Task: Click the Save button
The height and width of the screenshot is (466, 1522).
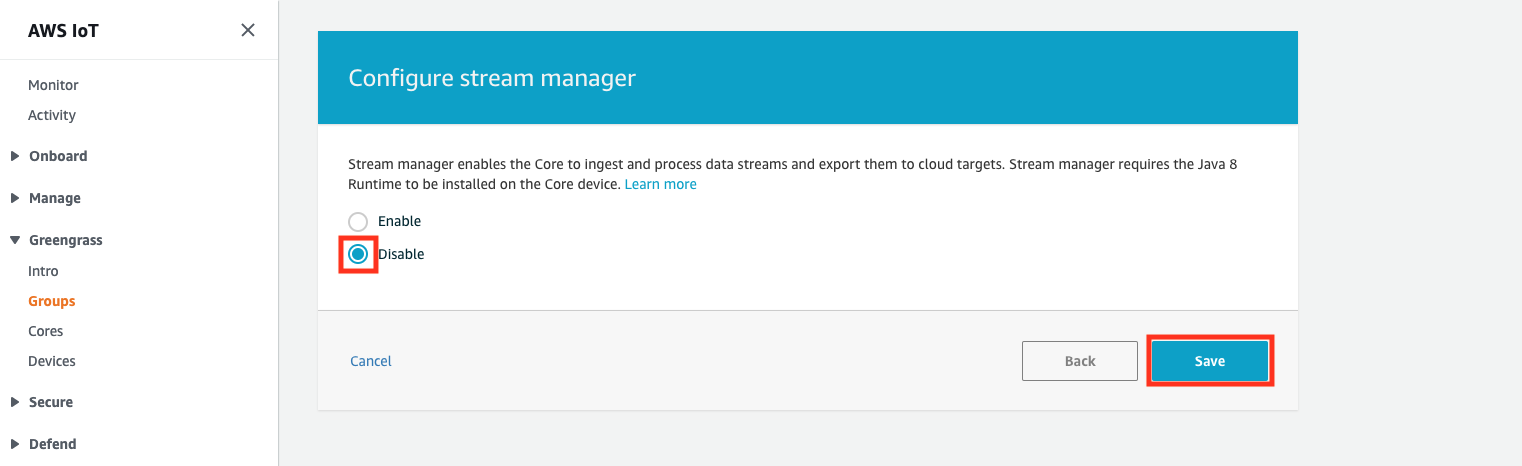Action: click(x=1209, y=361)
